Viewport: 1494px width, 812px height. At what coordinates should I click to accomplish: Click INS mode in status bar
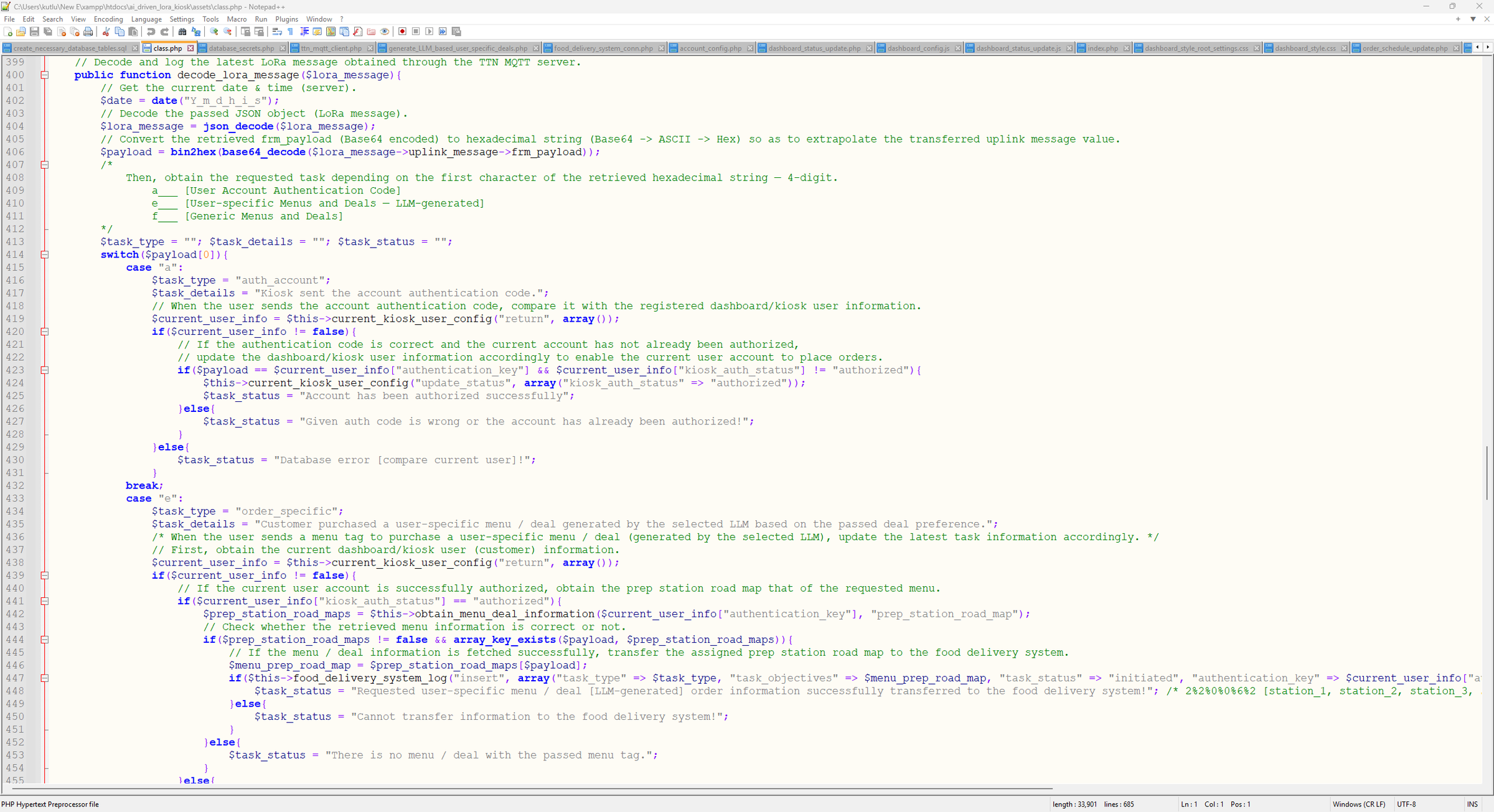[1472, 805]
